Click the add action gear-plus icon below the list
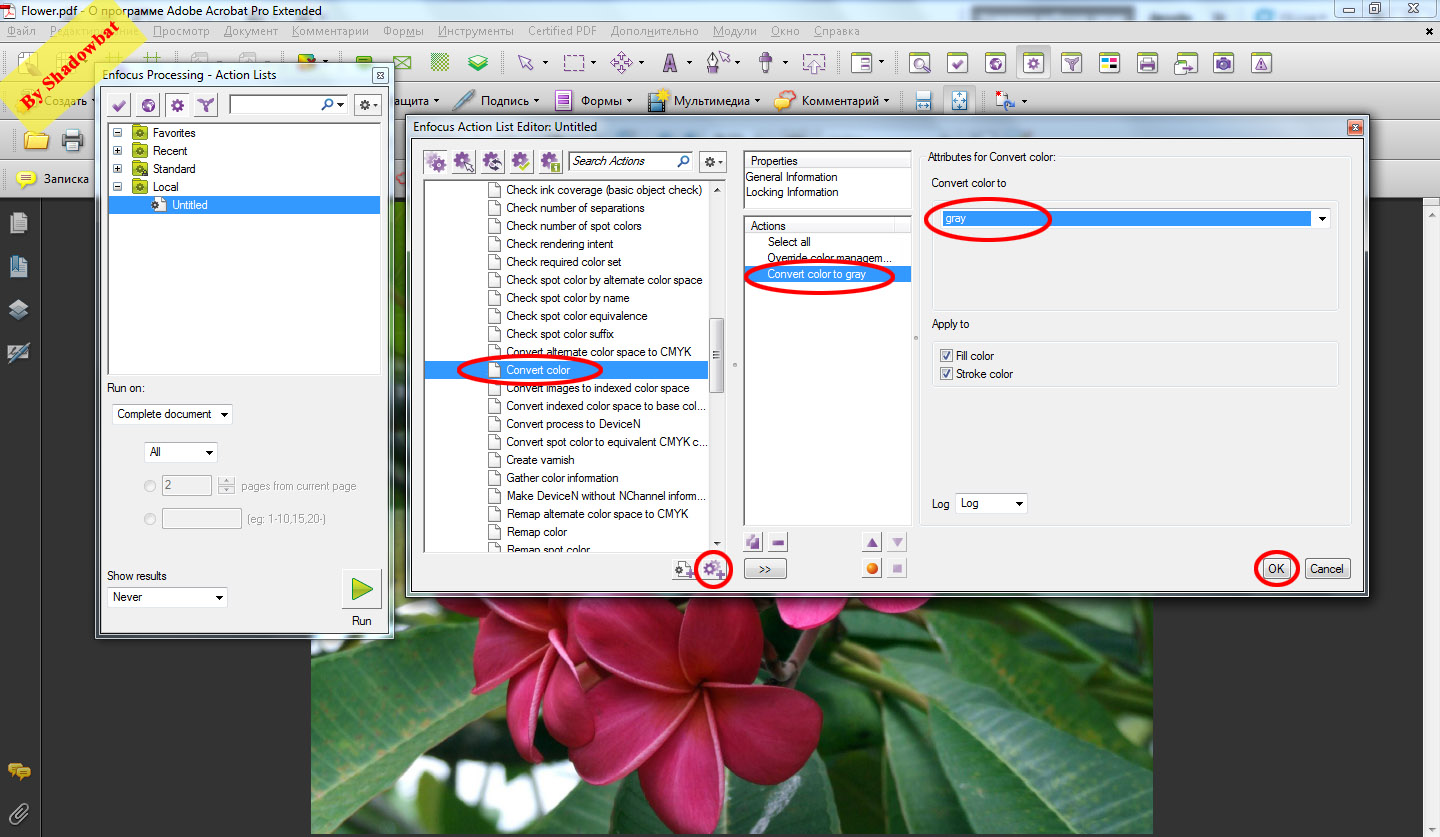Image resolution: width=1440 pixels, height=837 pixels. point(714,569)
